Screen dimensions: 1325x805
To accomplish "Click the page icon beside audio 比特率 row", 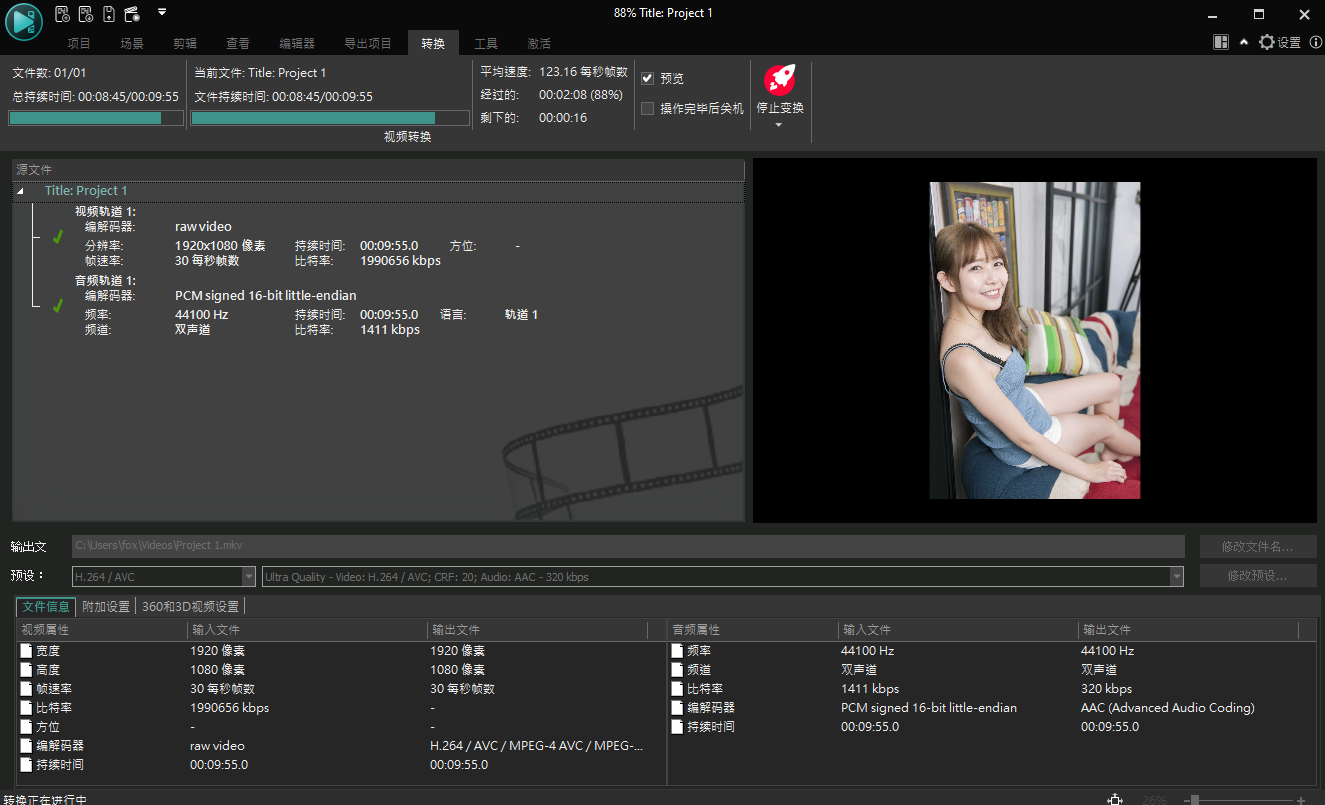I will click(678, 689).
